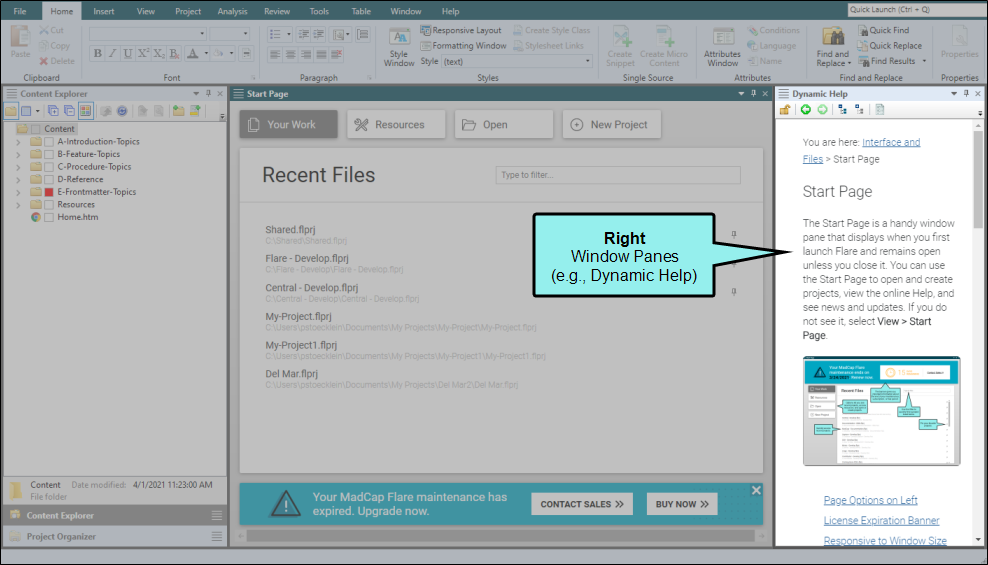Open the font size dropdown
This screenshot has height=565, width=988.
245,33
